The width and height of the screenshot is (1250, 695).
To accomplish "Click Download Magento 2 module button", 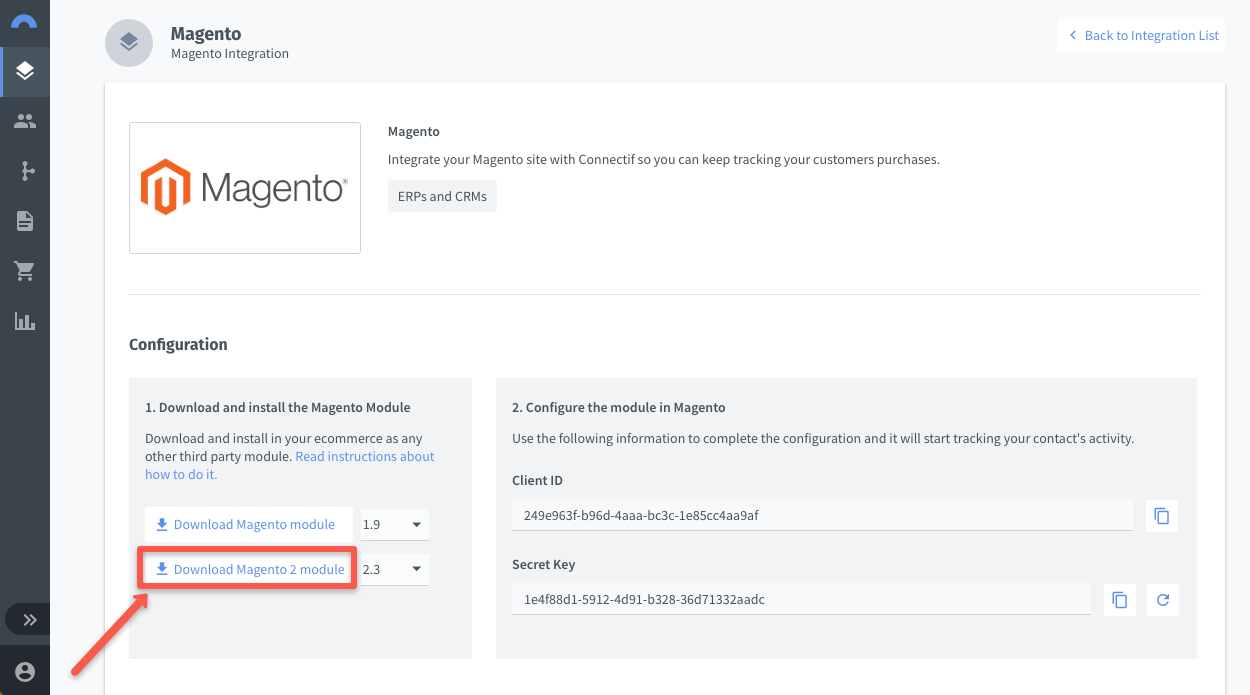I will pos(250,569).
